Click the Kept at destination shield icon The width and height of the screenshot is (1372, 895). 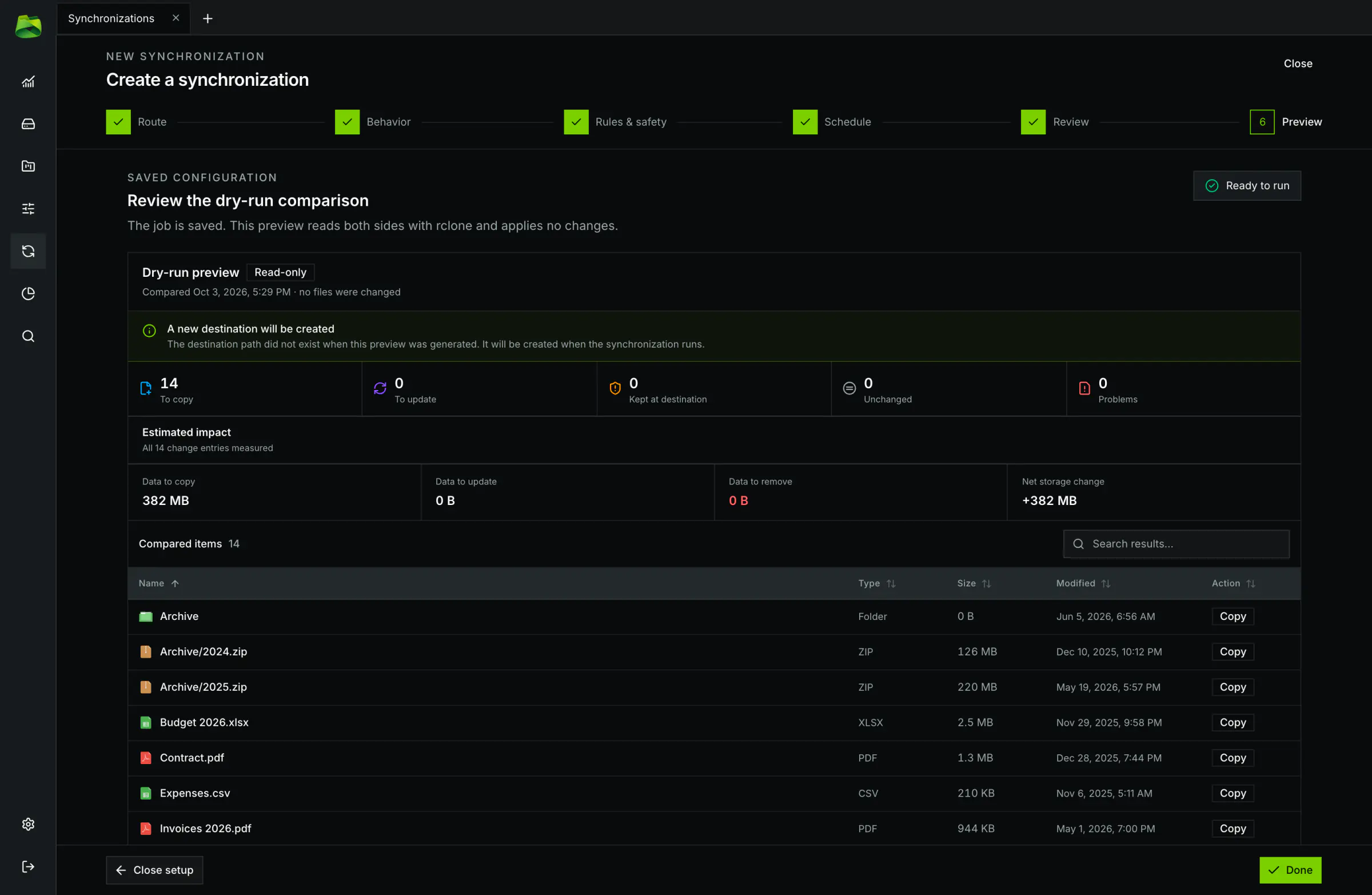(615, 388)
